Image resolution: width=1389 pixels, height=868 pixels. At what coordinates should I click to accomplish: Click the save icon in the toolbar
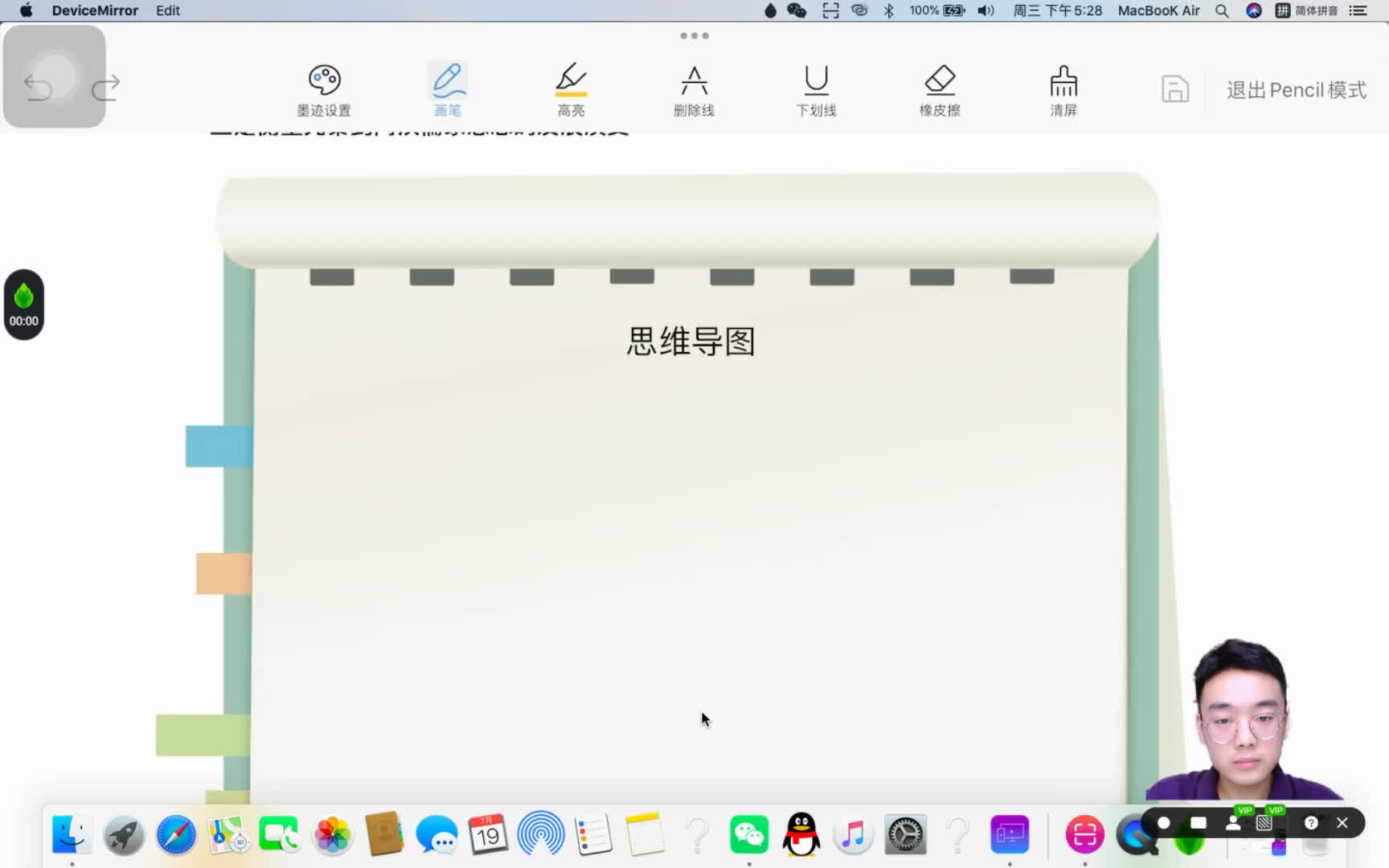click(x=1175, y=89)
